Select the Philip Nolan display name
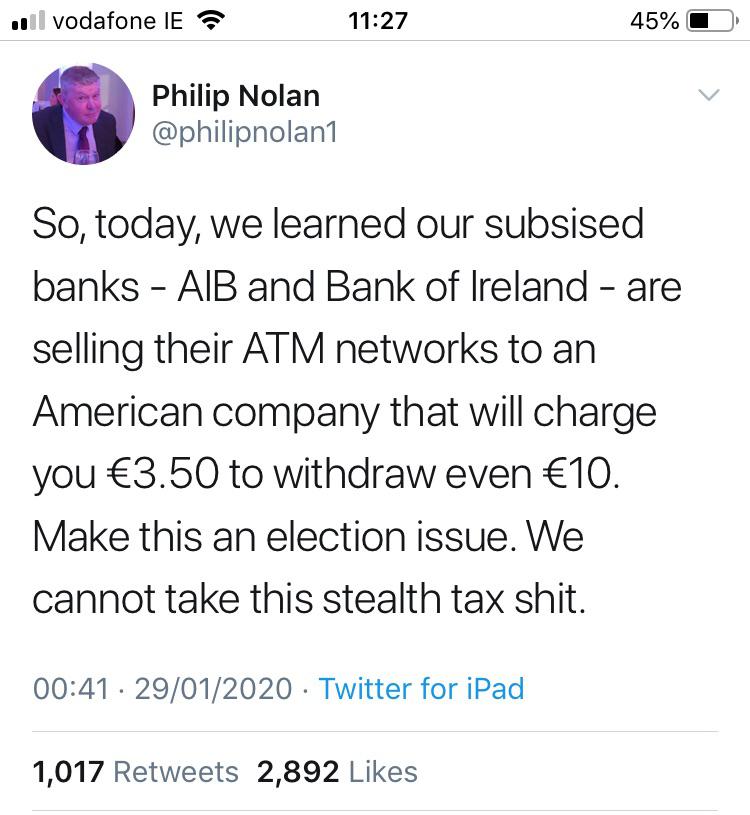 click(236, 96)
